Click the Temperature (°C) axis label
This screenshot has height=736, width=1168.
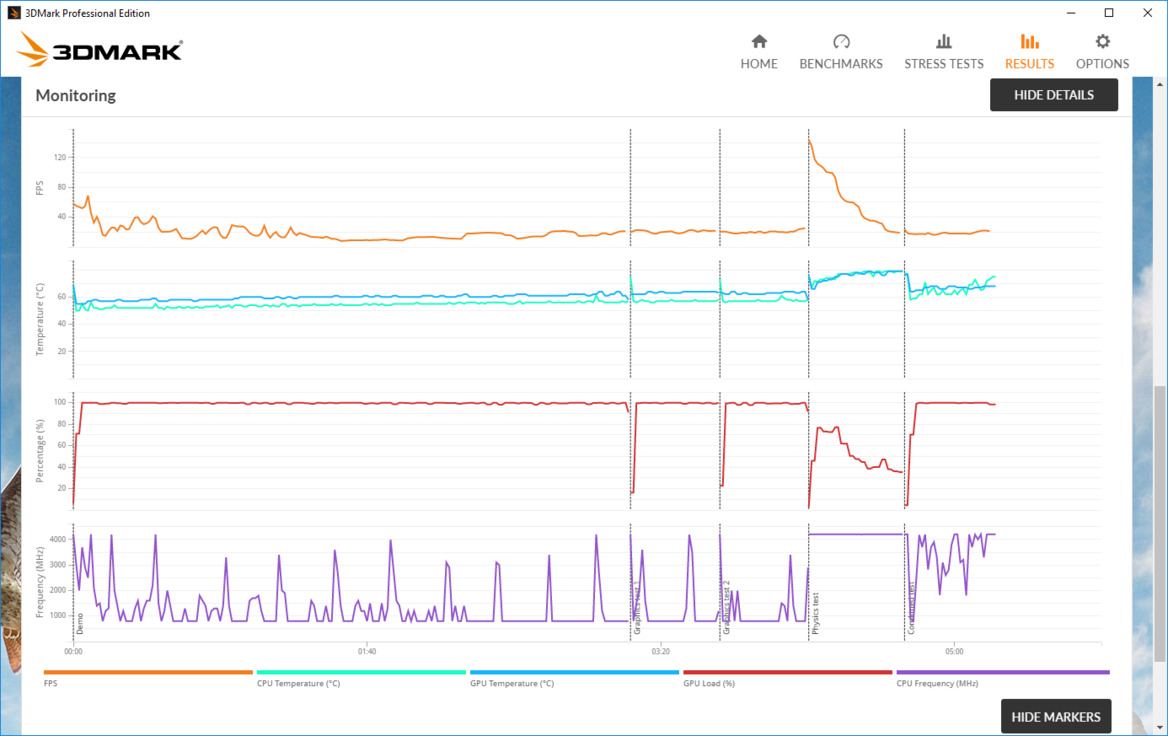point(39,319)
